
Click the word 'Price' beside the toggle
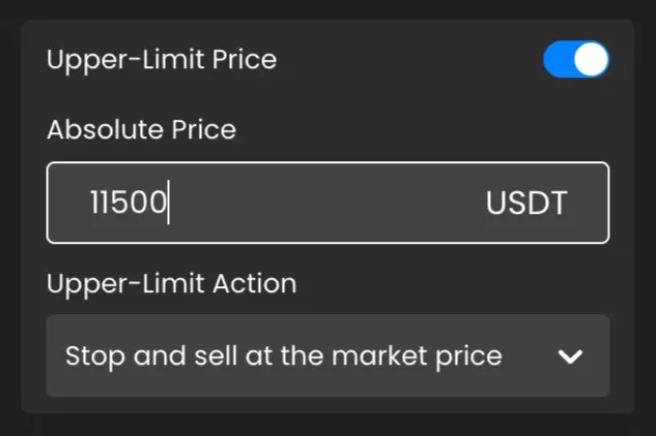(x=244, y=59)
